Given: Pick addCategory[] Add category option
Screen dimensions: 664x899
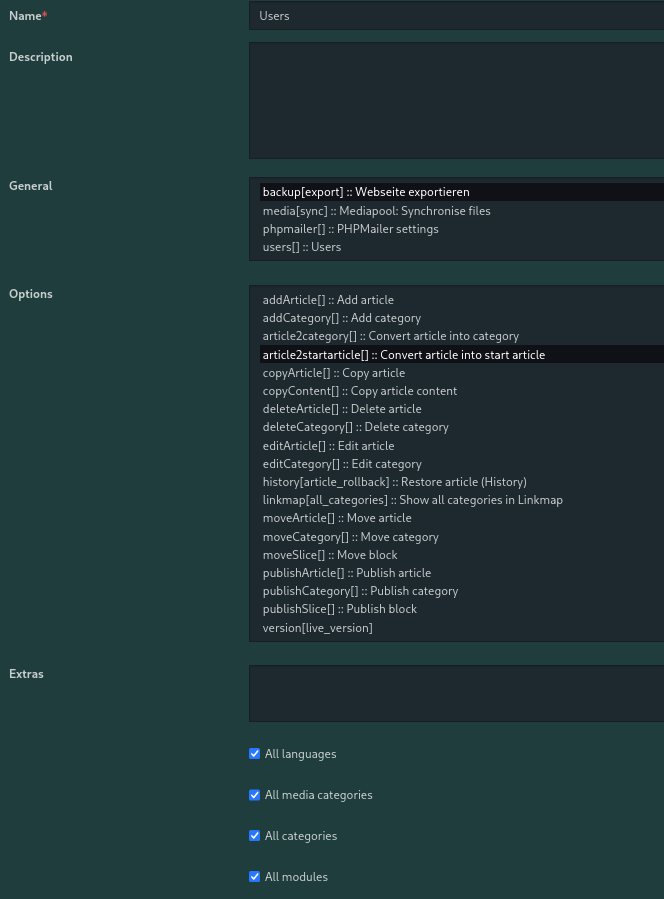Looking at the screenshot, I should pyautogui.click(x=341, y=318).
